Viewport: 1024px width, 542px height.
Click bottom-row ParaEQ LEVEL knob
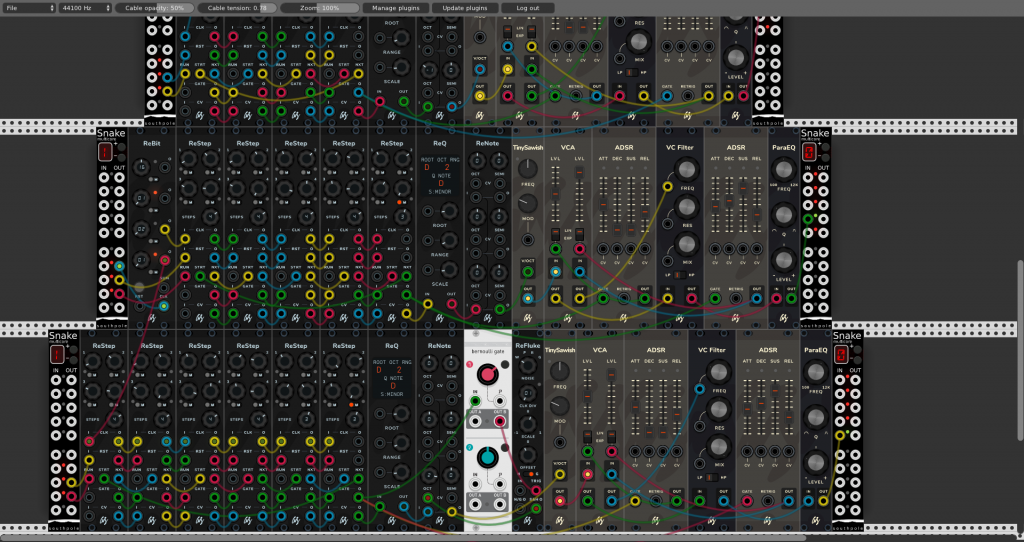pyautogui.click(x=816, y=462)
